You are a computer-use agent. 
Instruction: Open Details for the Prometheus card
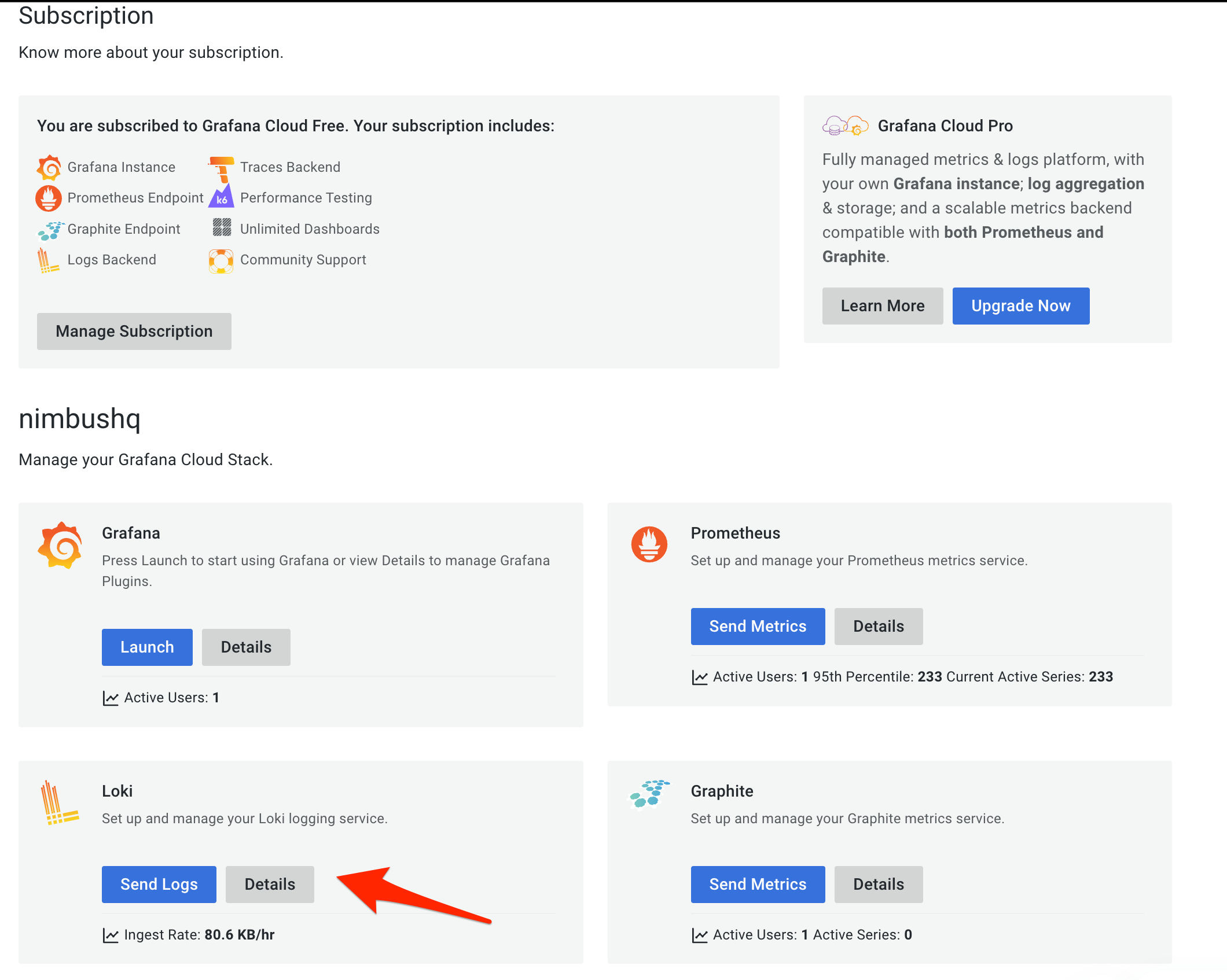point(879,627)
